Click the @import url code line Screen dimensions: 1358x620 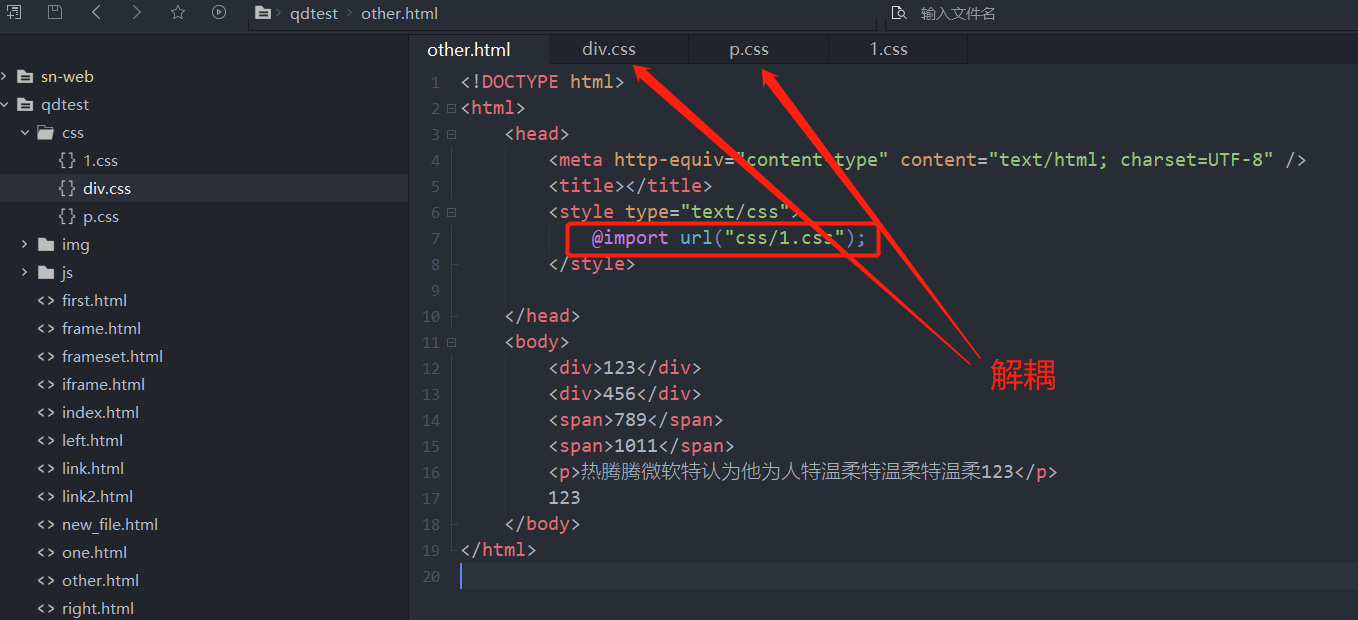click(x=728, y=238)
